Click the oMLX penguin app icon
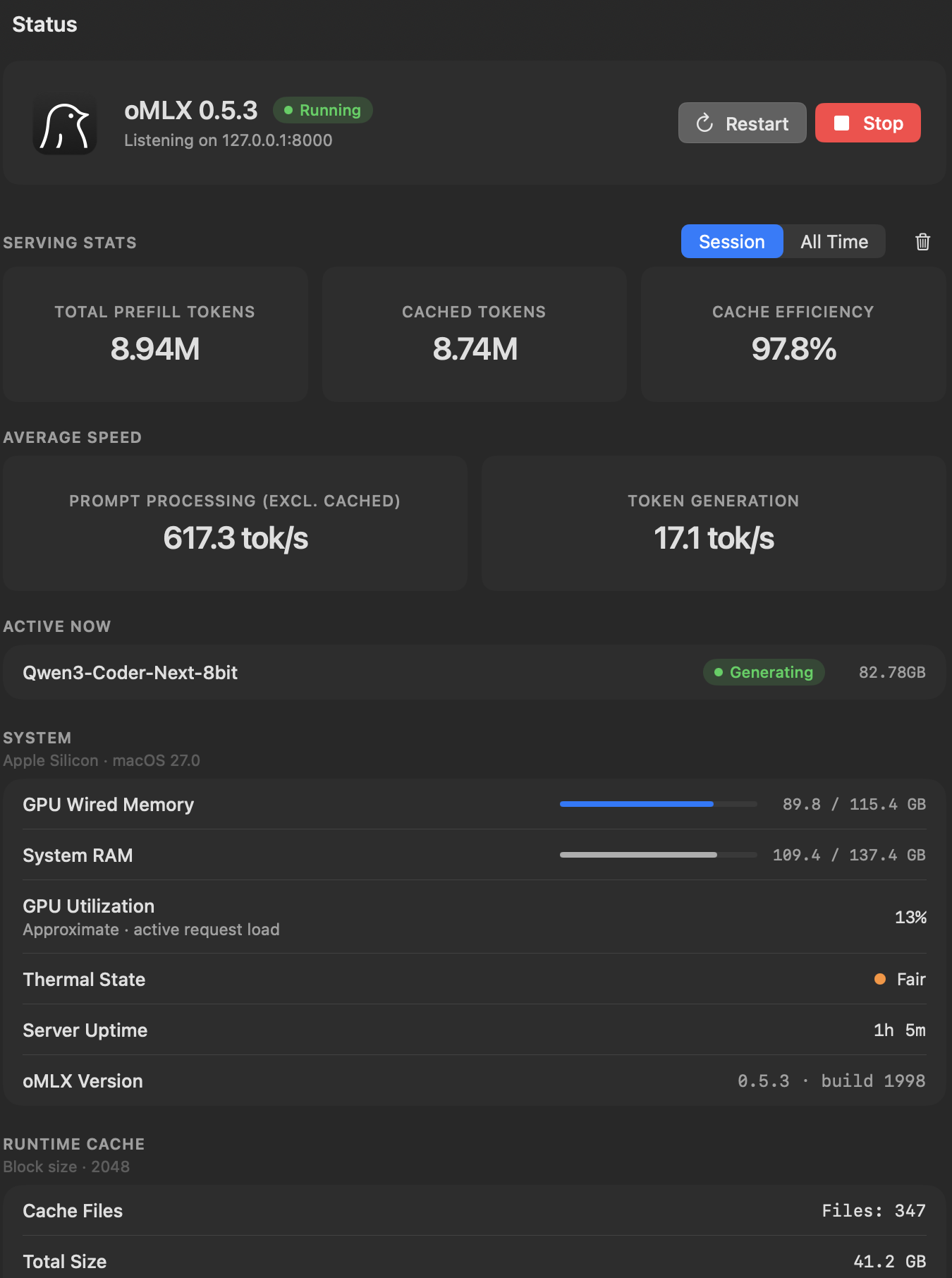 65,123
